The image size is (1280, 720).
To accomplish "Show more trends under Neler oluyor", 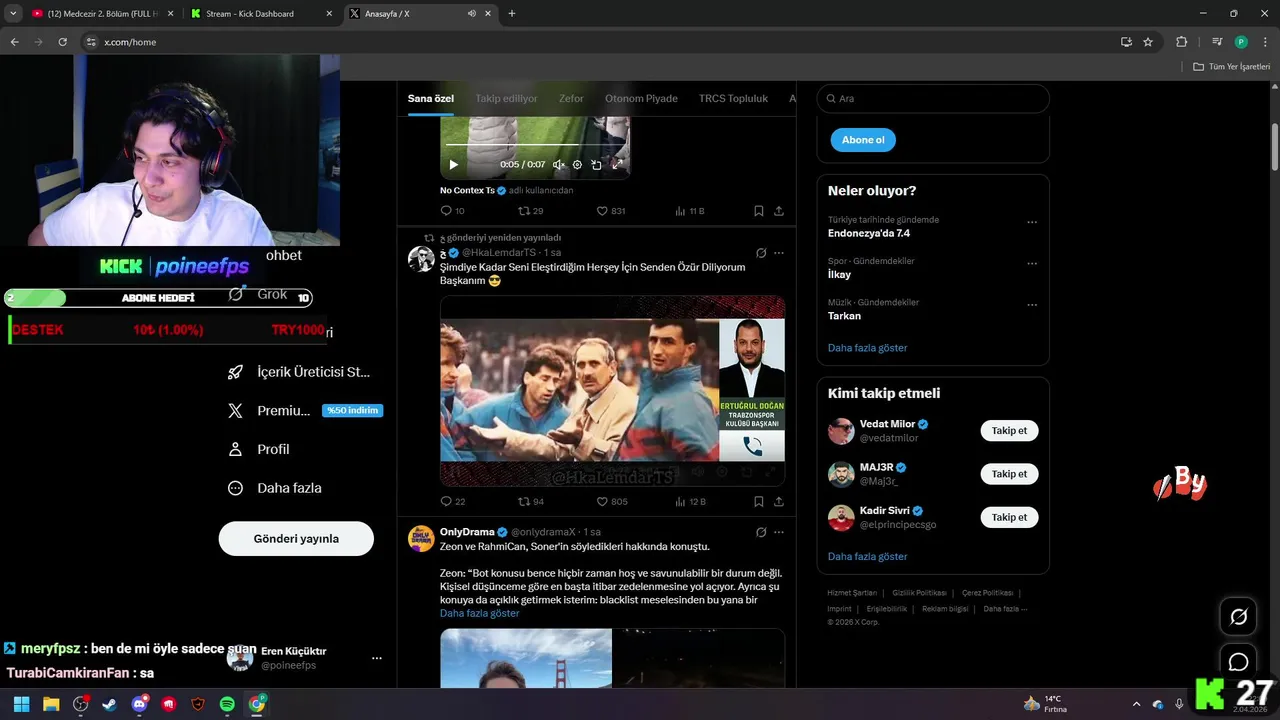I will tap(867, 348).
